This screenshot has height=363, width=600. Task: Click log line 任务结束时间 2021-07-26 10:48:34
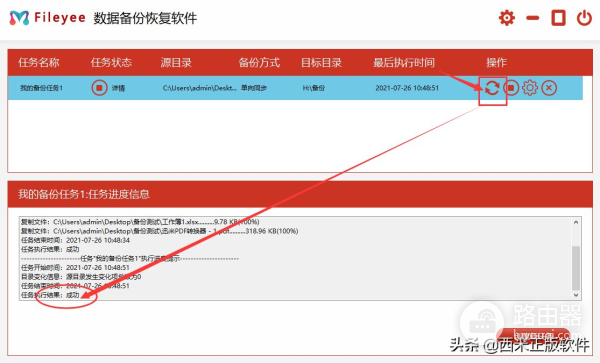tap(75, 240)
